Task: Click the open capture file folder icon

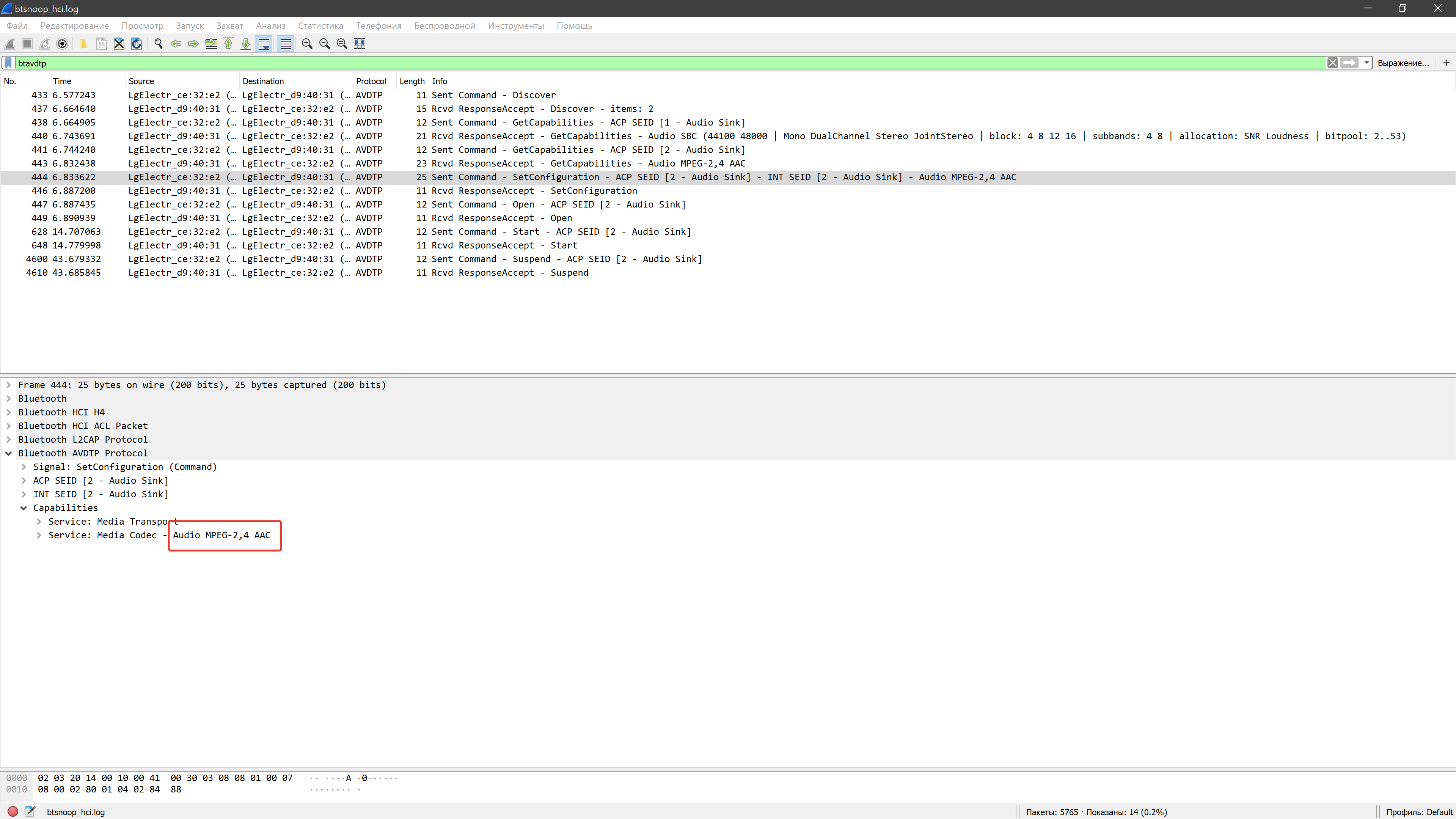Action: (83, 44)
